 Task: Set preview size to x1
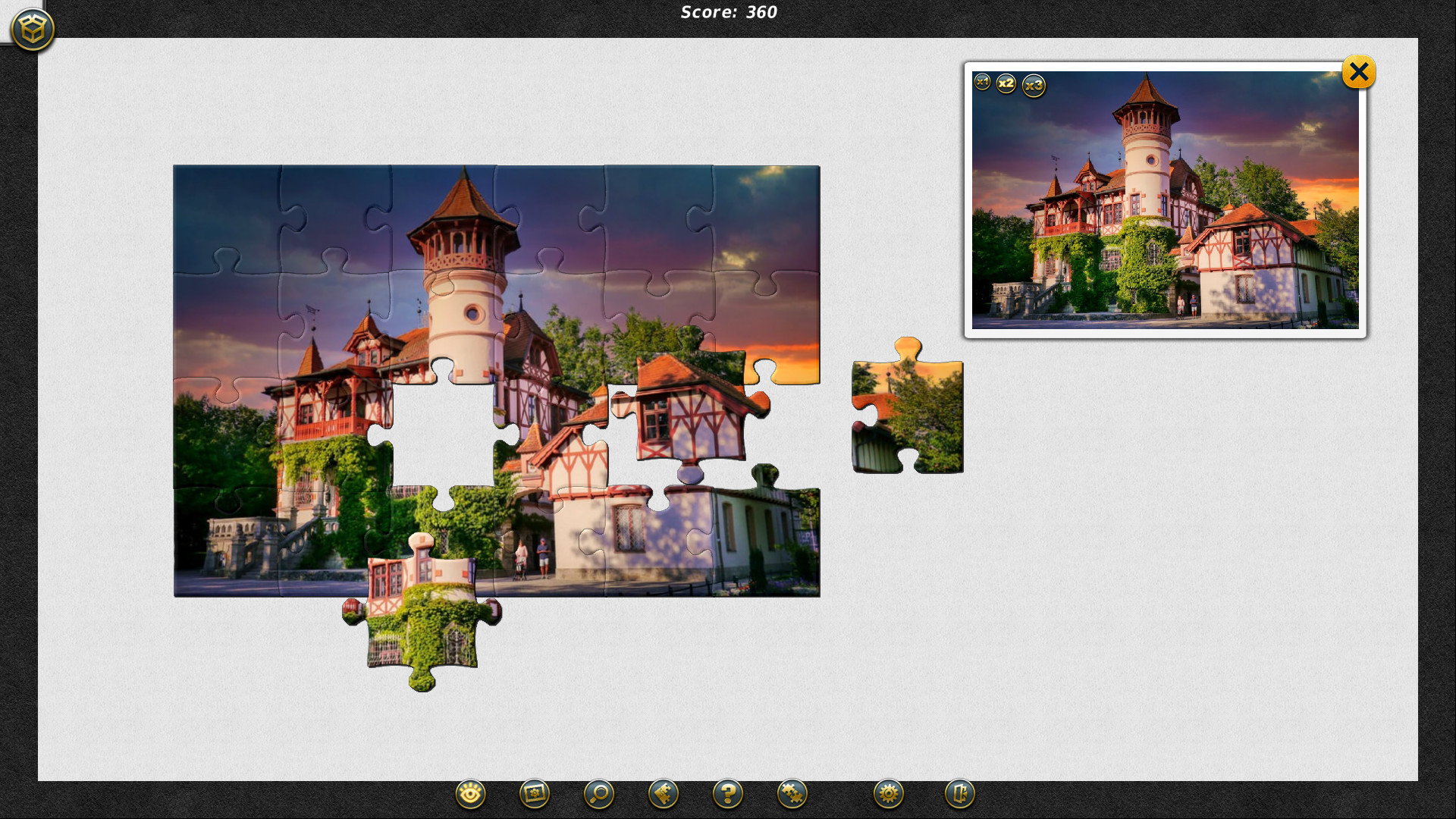click(982, 82)
